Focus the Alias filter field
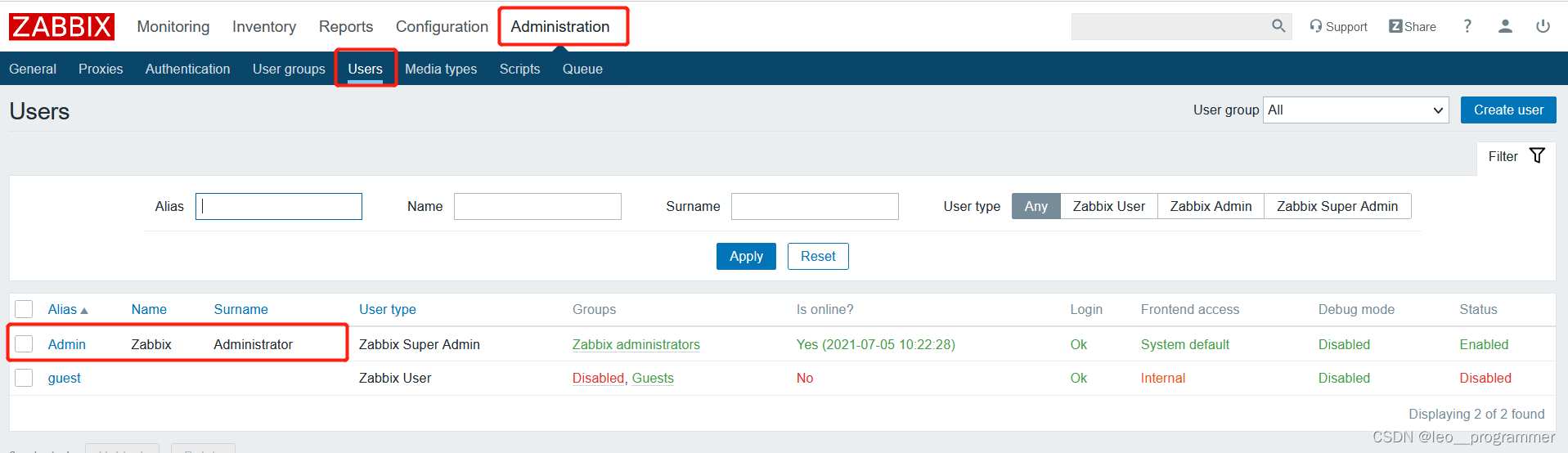The image size is (1568, 453). 278,206
